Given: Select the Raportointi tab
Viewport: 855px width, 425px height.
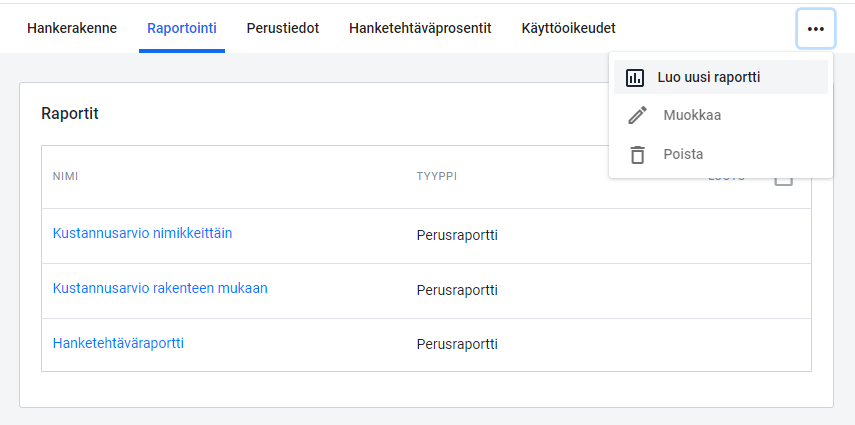Looking at the screenshot, I should [182, 28].
